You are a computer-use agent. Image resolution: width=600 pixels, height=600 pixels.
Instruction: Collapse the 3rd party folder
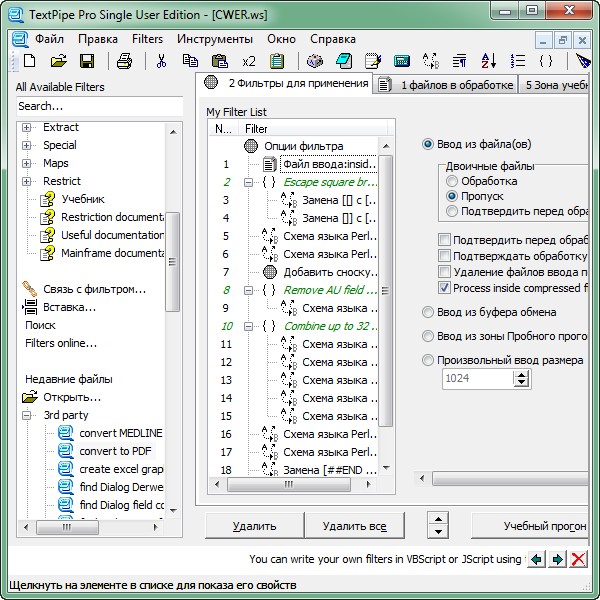[27, 415]
